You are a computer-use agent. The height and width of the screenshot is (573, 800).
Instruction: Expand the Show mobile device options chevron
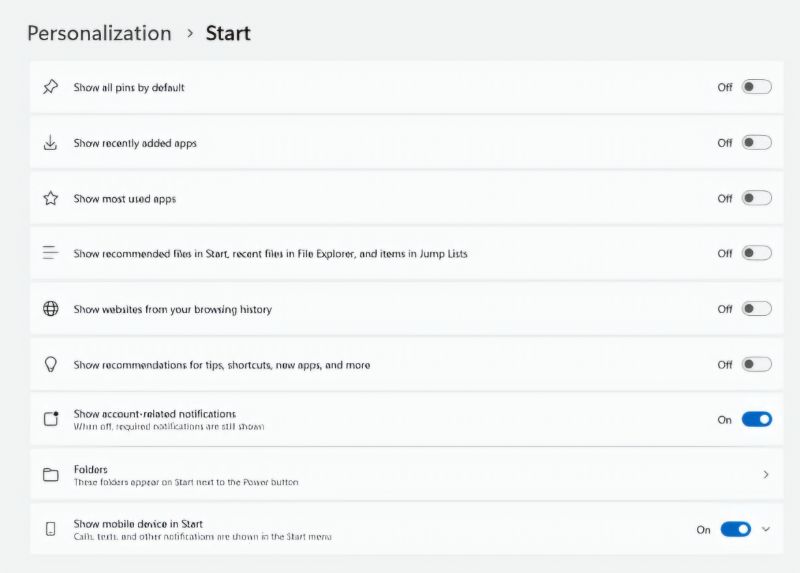pos(766,529)
